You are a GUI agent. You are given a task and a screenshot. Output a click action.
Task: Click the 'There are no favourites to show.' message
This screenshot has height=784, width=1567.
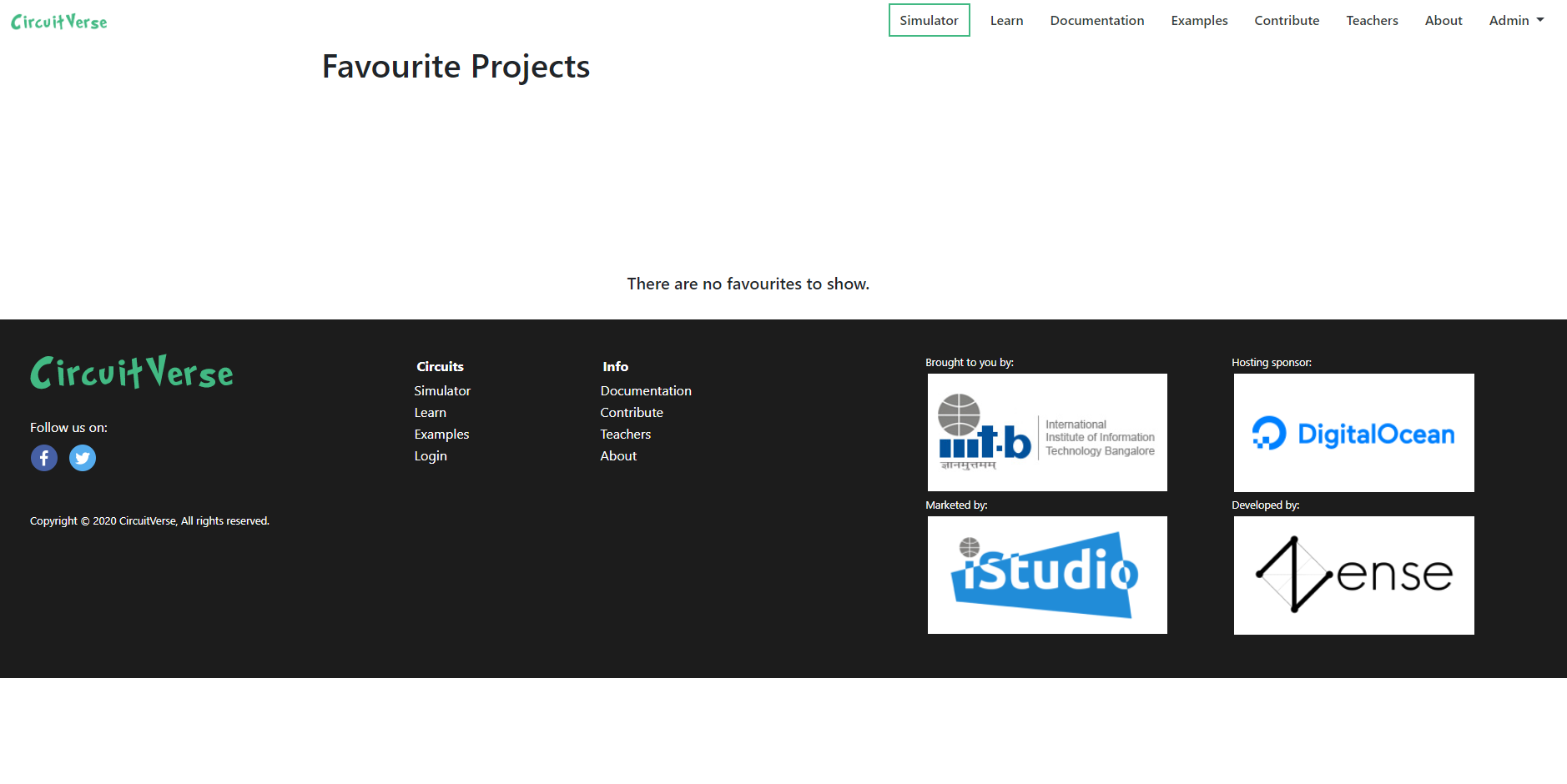click(748, 284)
